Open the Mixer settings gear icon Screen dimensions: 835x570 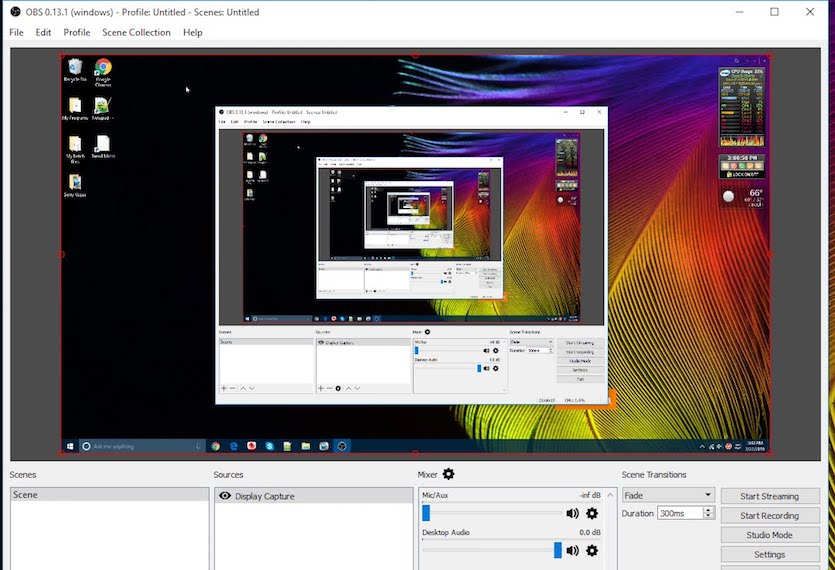coord(449,474)
